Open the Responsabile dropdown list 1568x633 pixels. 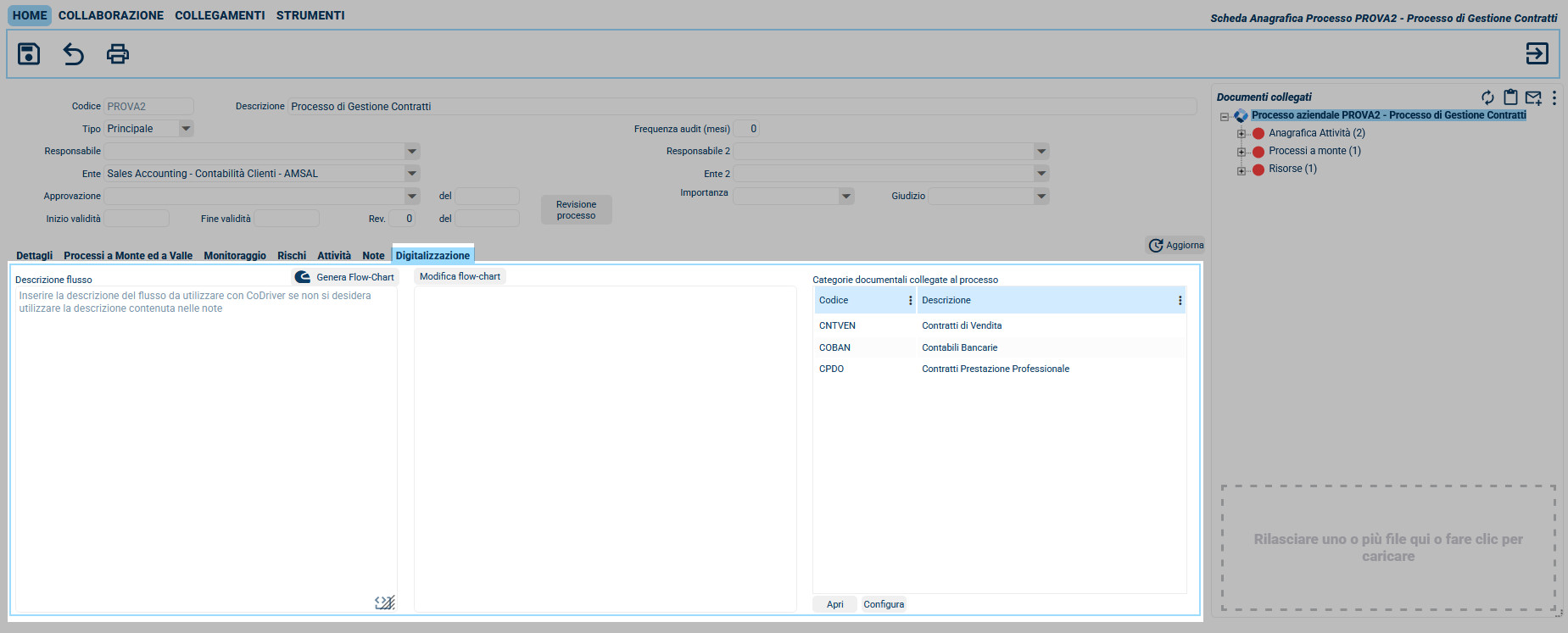pyautogui.click(x=412, y=152)
